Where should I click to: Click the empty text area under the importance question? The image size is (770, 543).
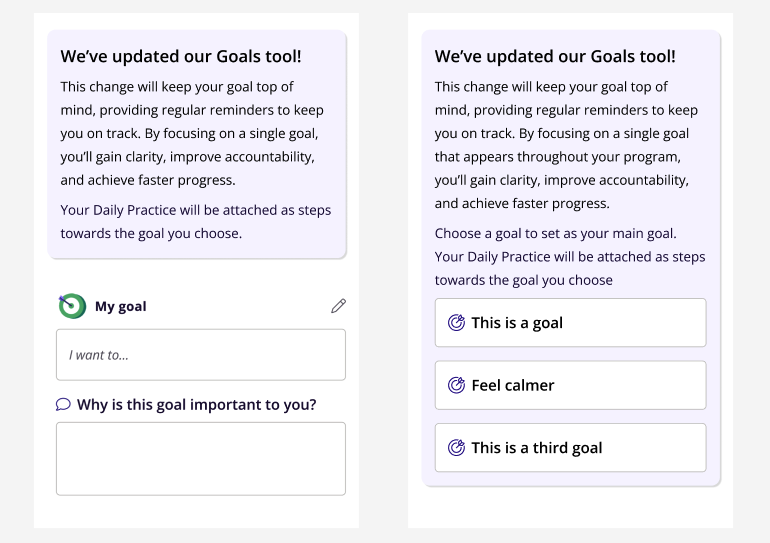(201, 459)
